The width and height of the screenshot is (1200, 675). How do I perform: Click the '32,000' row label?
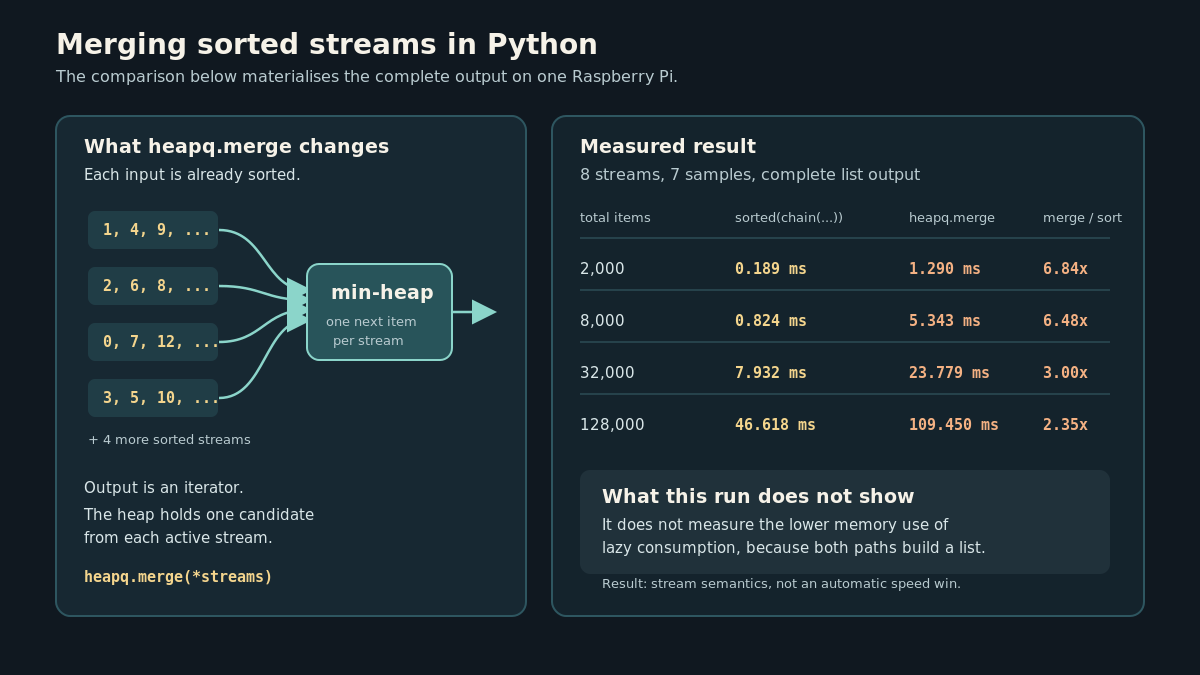tap(607, 373)
